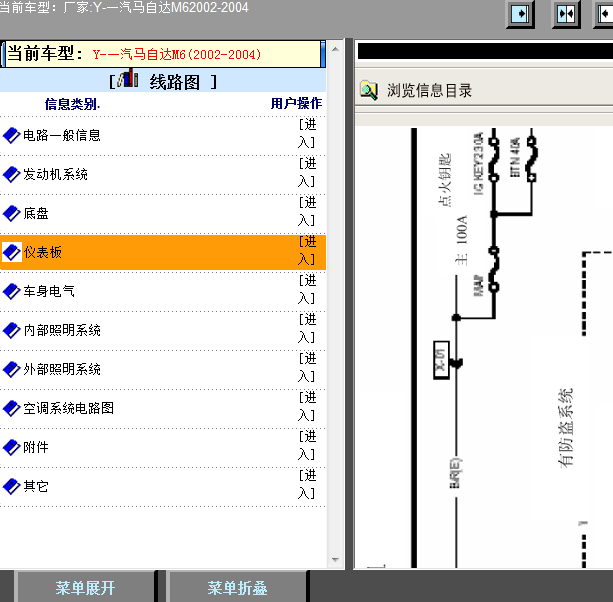Enter the 底盘 category via [进入]
Screen dimensions: 613x602
coord(307,211)
